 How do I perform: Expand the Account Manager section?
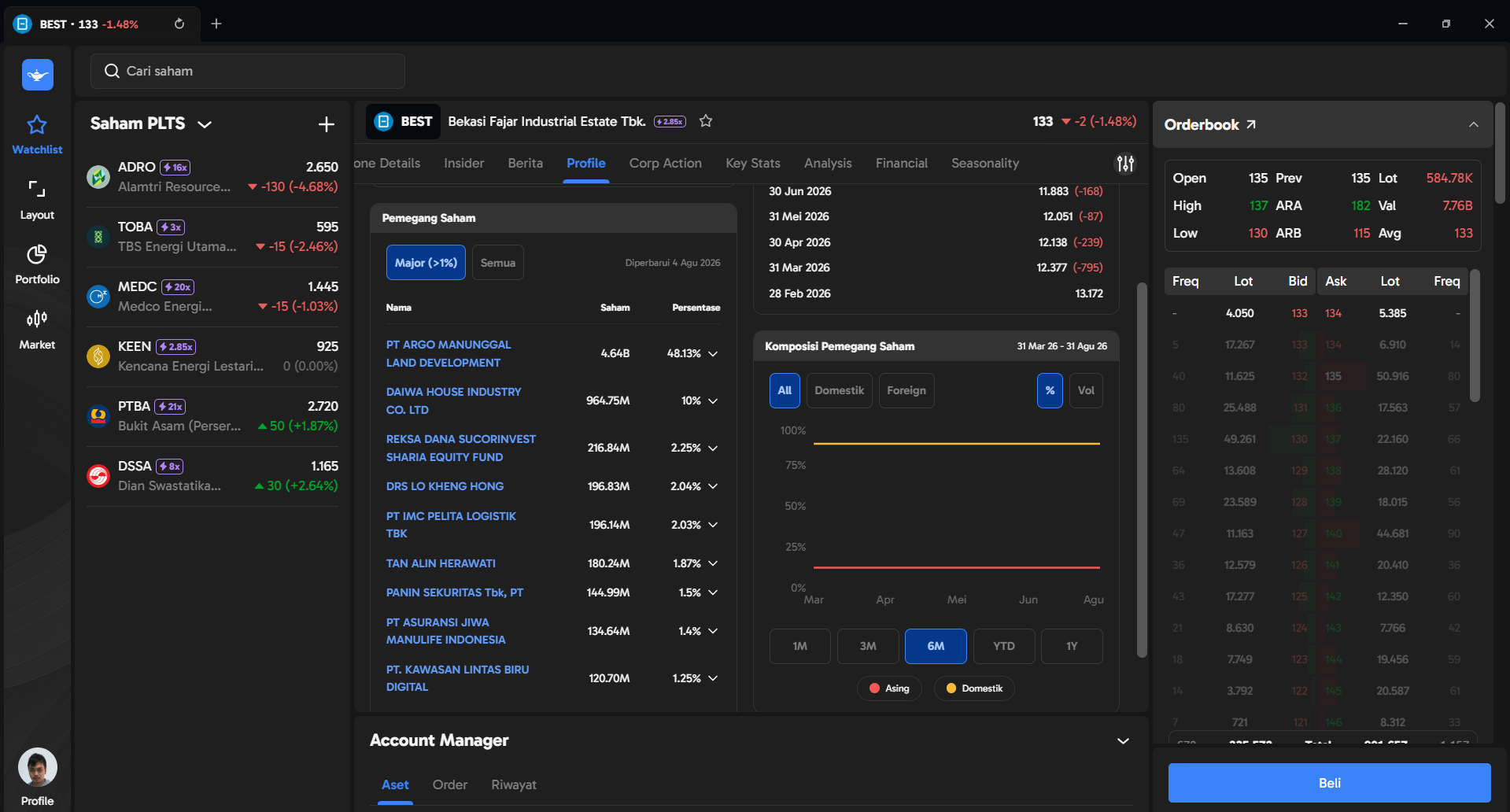coord(1123,741)
